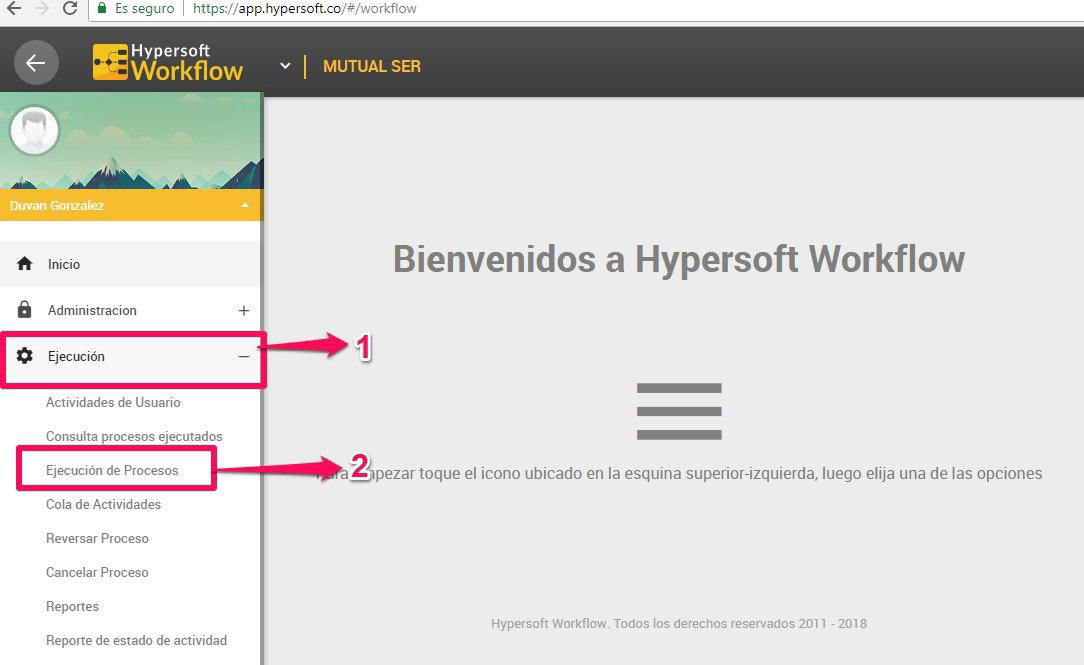The width and height of the screenshot is (1084, 665).
Task: Select Reversar Proceso option
Action: point(97,538)
